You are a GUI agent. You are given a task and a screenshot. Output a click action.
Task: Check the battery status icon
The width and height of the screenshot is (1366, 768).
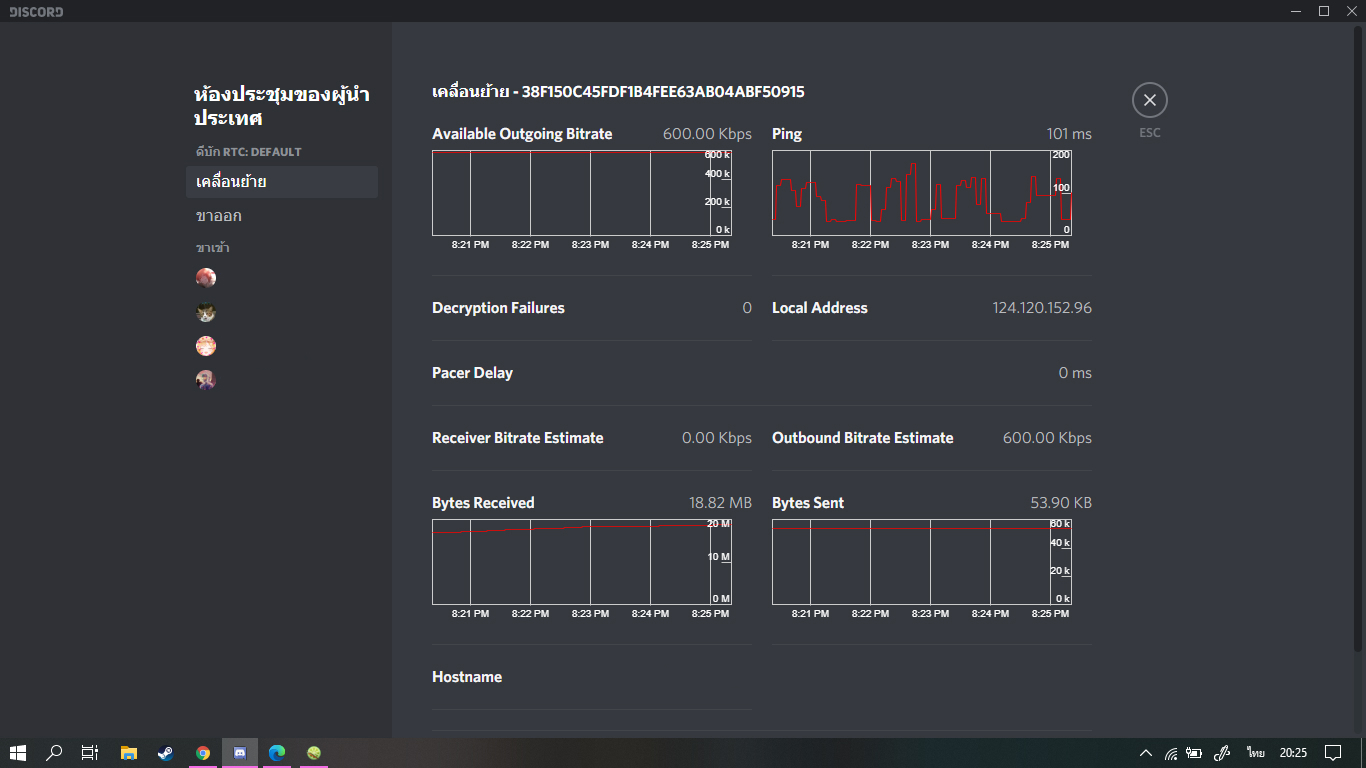(1194, 753)
